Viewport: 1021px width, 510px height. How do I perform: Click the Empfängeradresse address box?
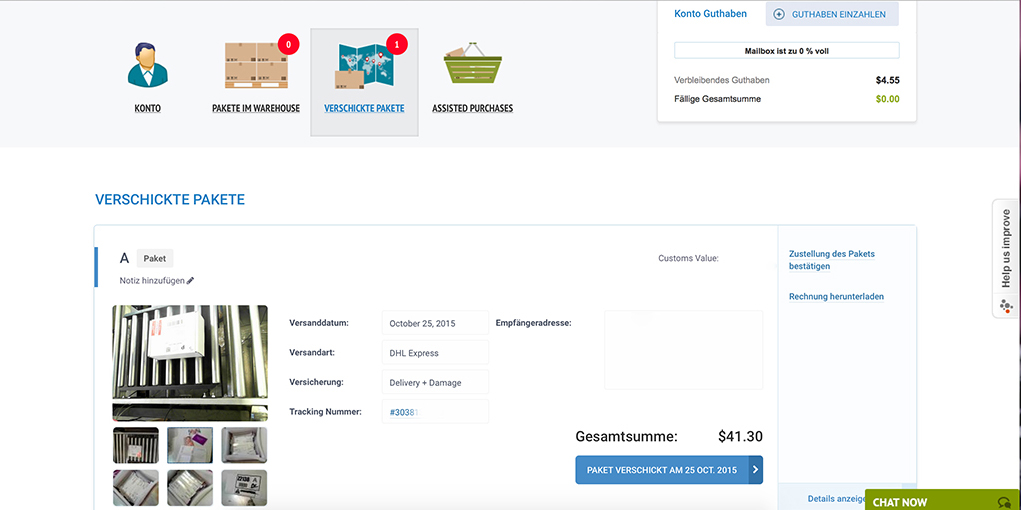[x=684, y=350]
